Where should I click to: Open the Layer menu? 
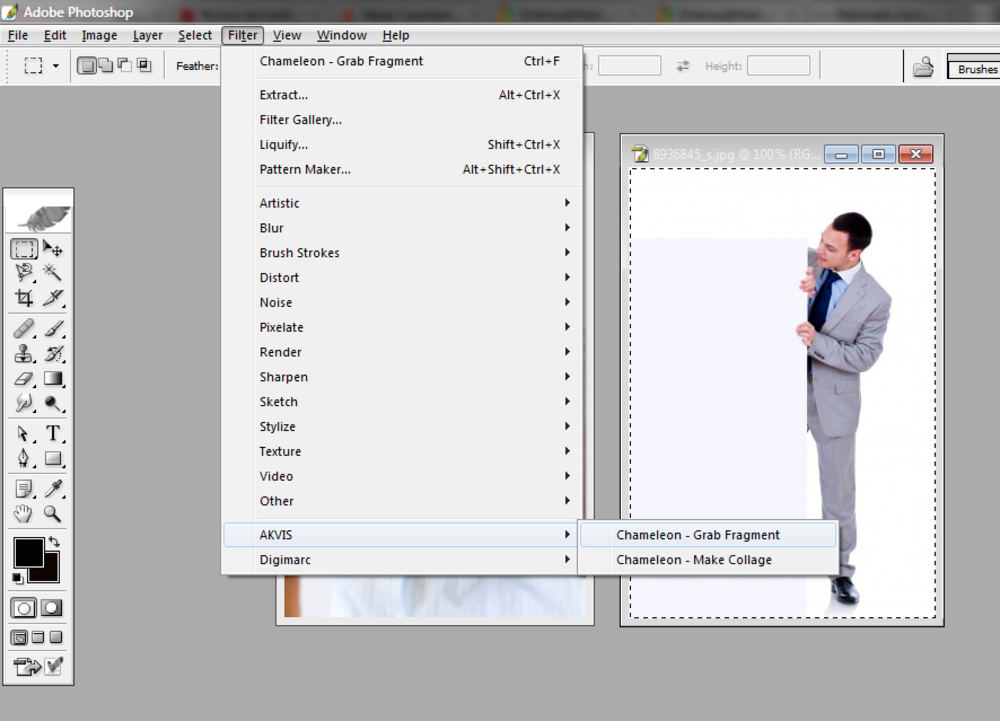pos(147,35)
